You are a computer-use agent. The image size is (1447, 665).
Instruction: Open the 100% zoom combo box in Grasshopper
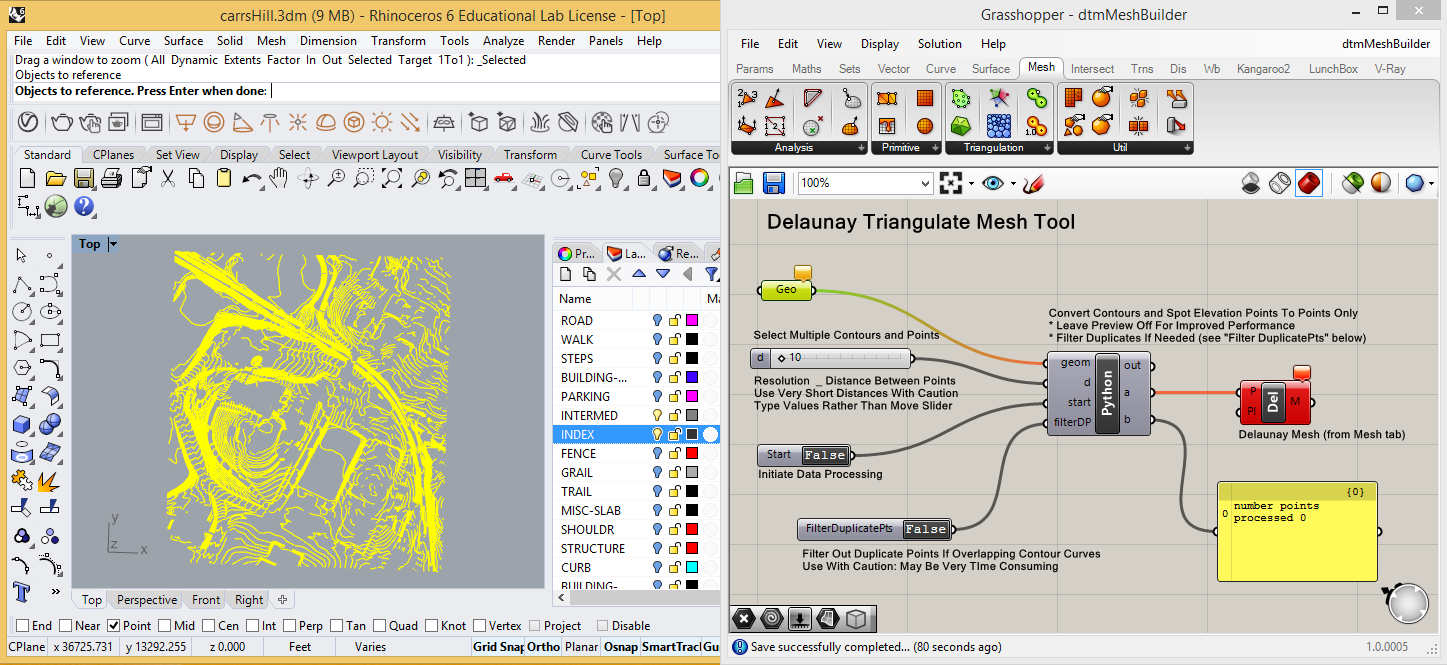click(x=866, y=183)
